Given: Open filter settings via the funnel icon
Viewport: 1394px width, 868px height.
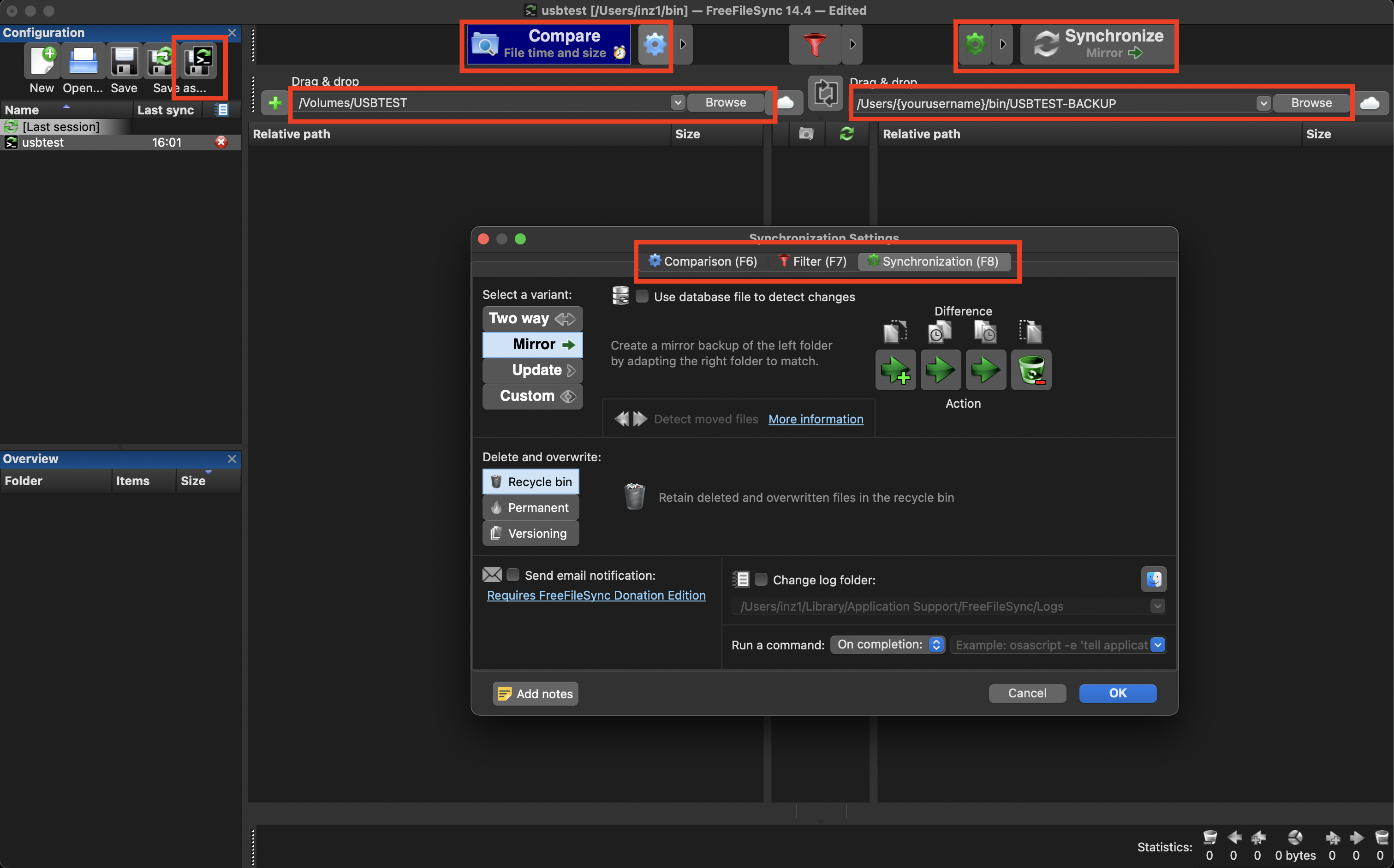Looking at the screenshot, I should 814,44.
